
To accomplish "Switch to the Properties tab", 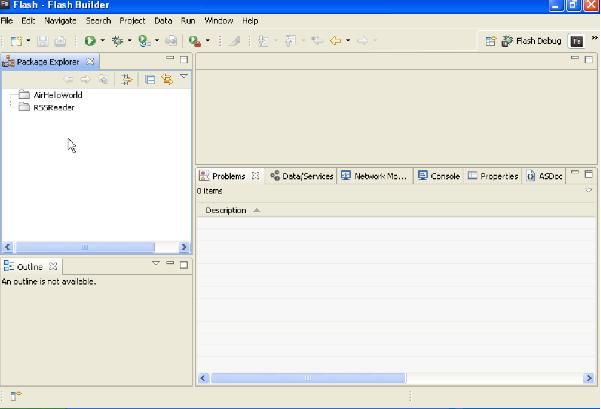I will click(x=493, y=176).
